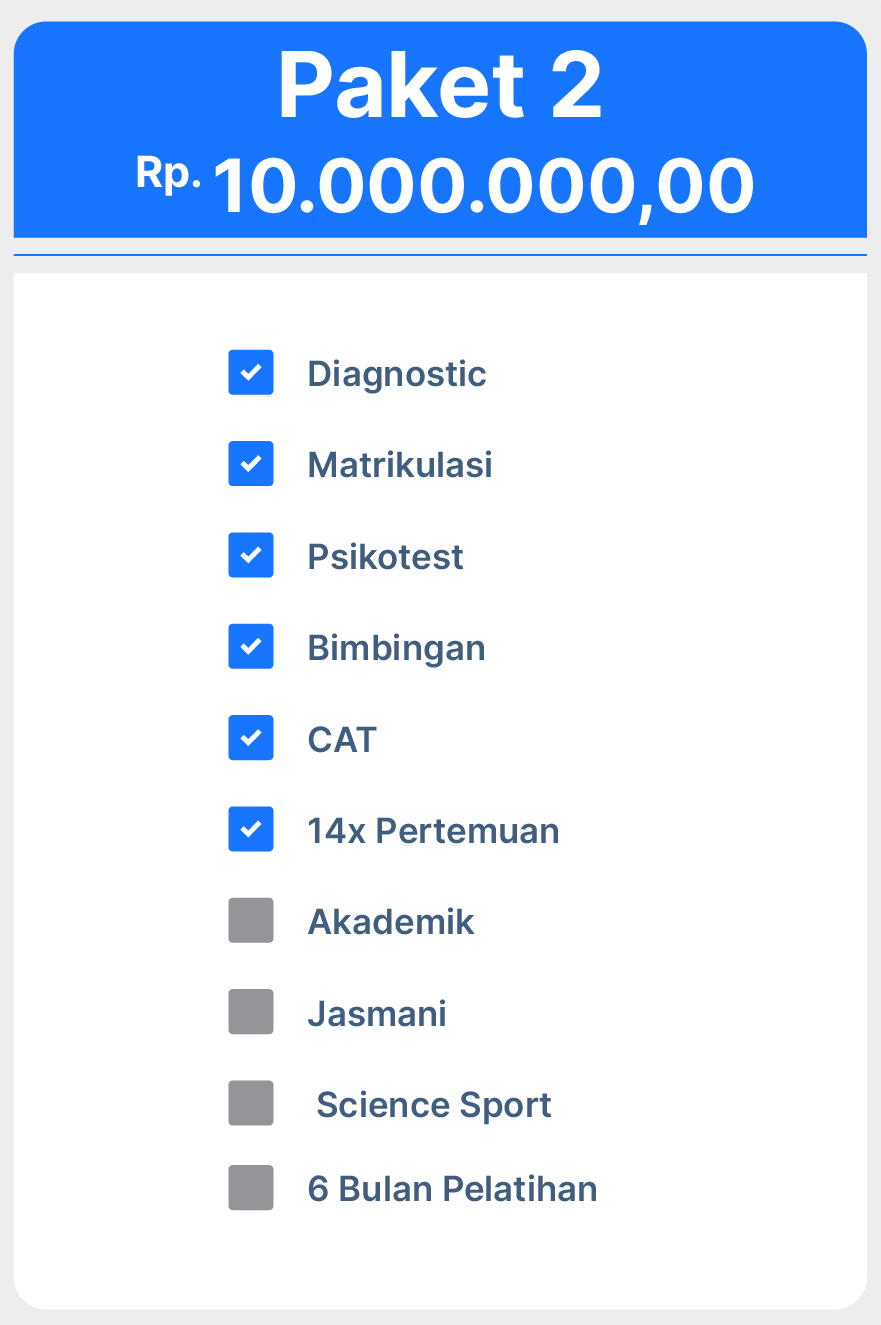Click the 6 Bulan Pelatihan label
This screenshot has width=881, height=1325.
(452, 1189)
